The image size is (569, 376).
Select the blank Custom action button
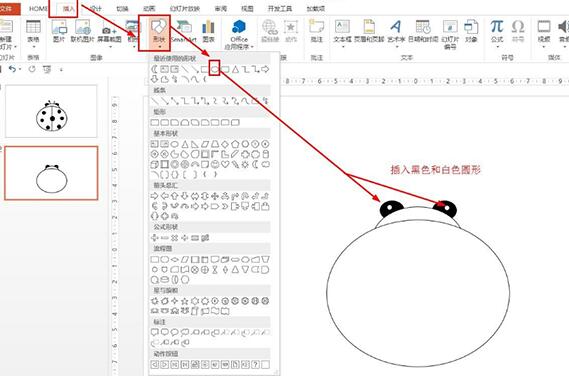[x=266, y=364]
